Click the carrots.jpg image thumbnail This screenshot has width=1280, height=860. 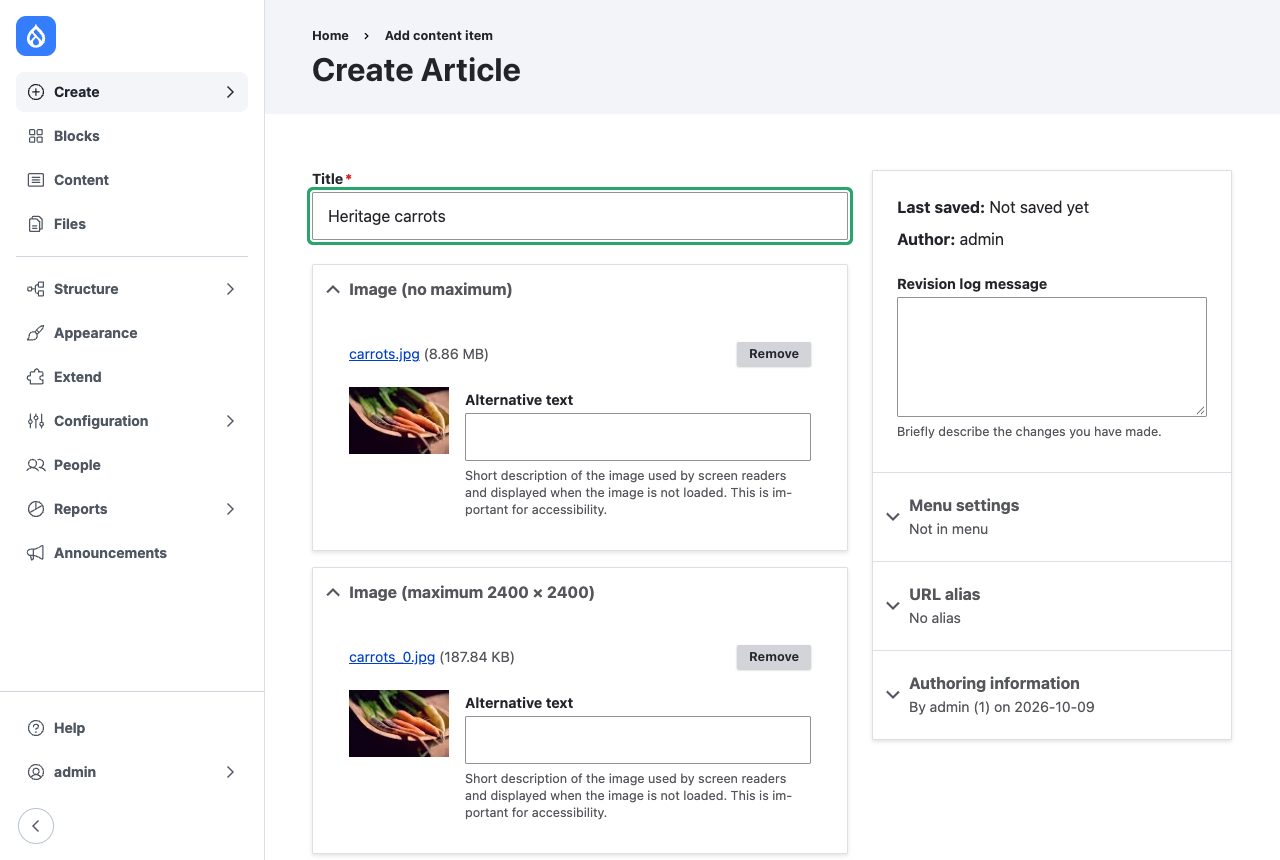(x=399, y=420)
